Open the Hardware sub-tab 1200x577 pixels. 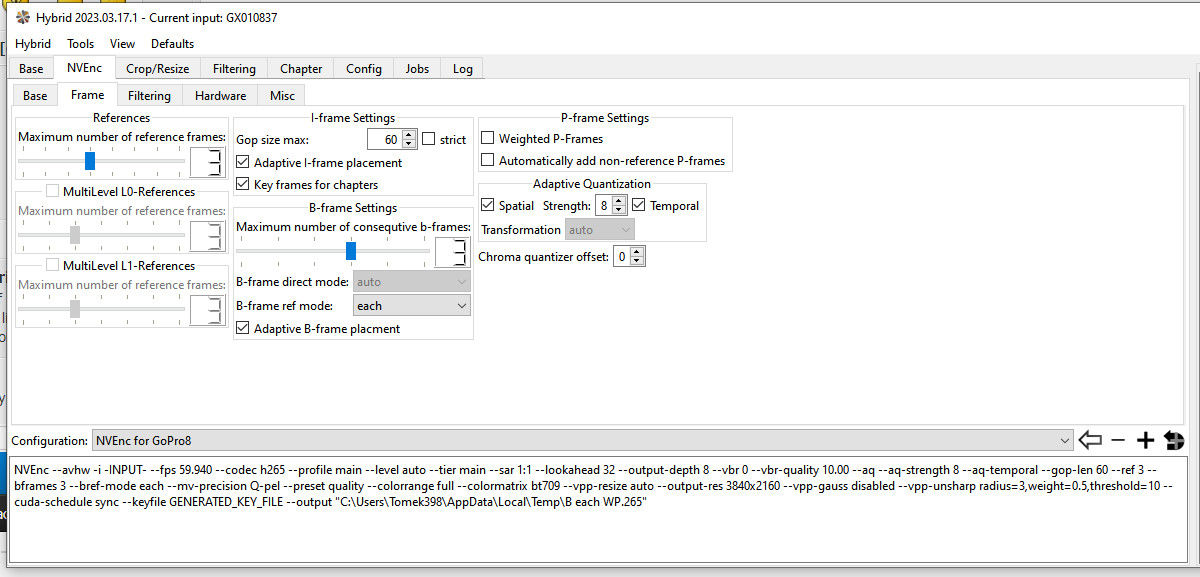[220, 96]
